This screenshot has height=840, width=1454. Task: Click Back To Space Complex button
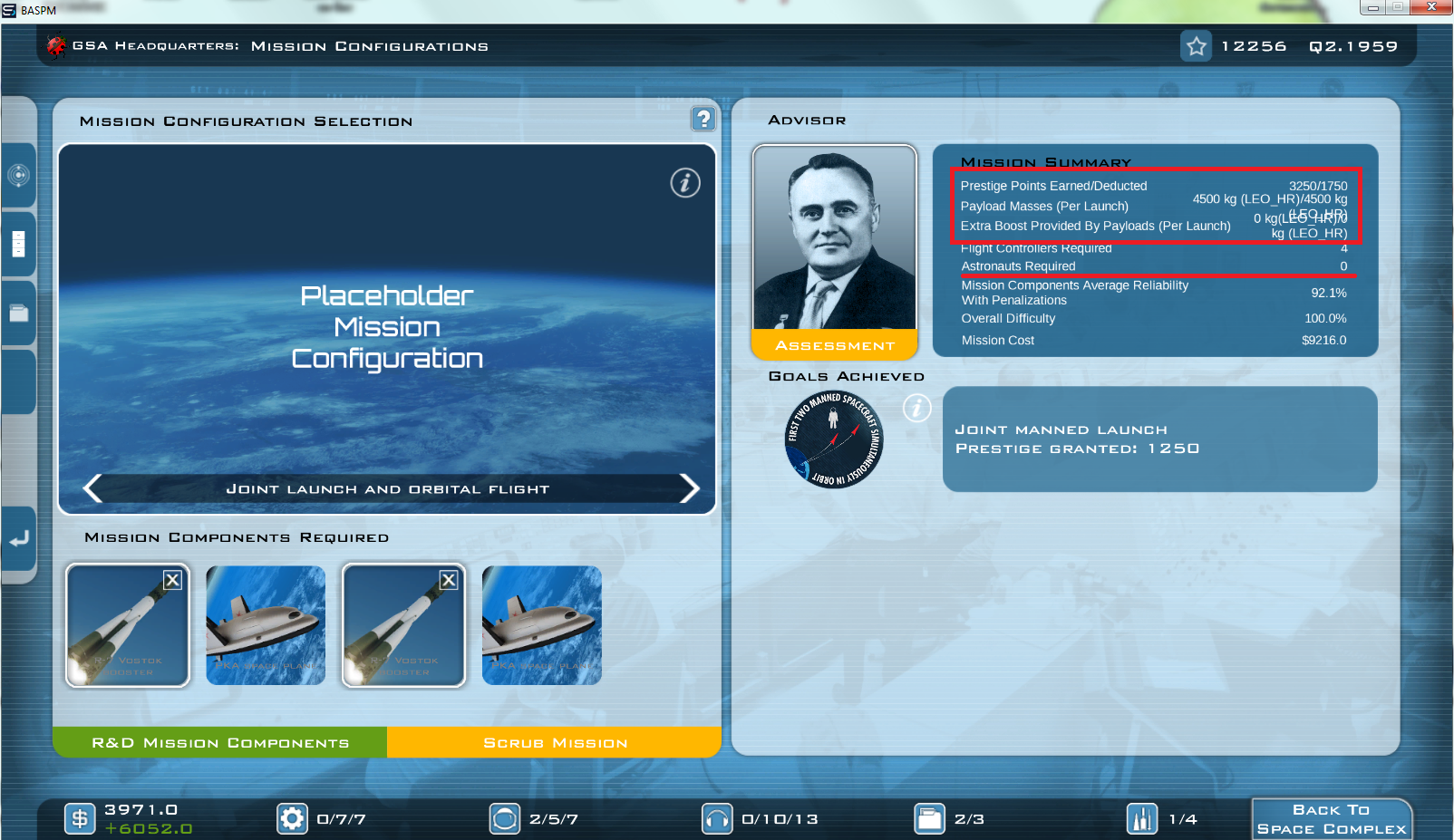(x=1331, y=819)
